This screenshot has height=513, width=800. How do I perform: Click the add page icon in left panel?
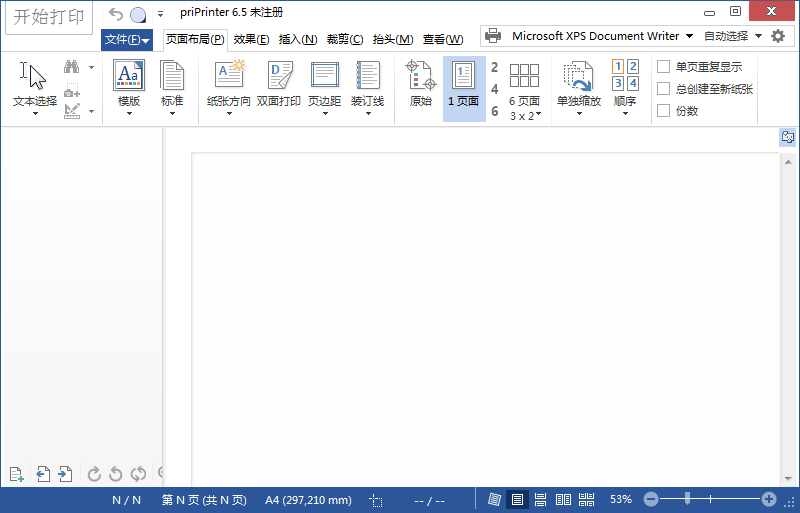coord(17,474)
